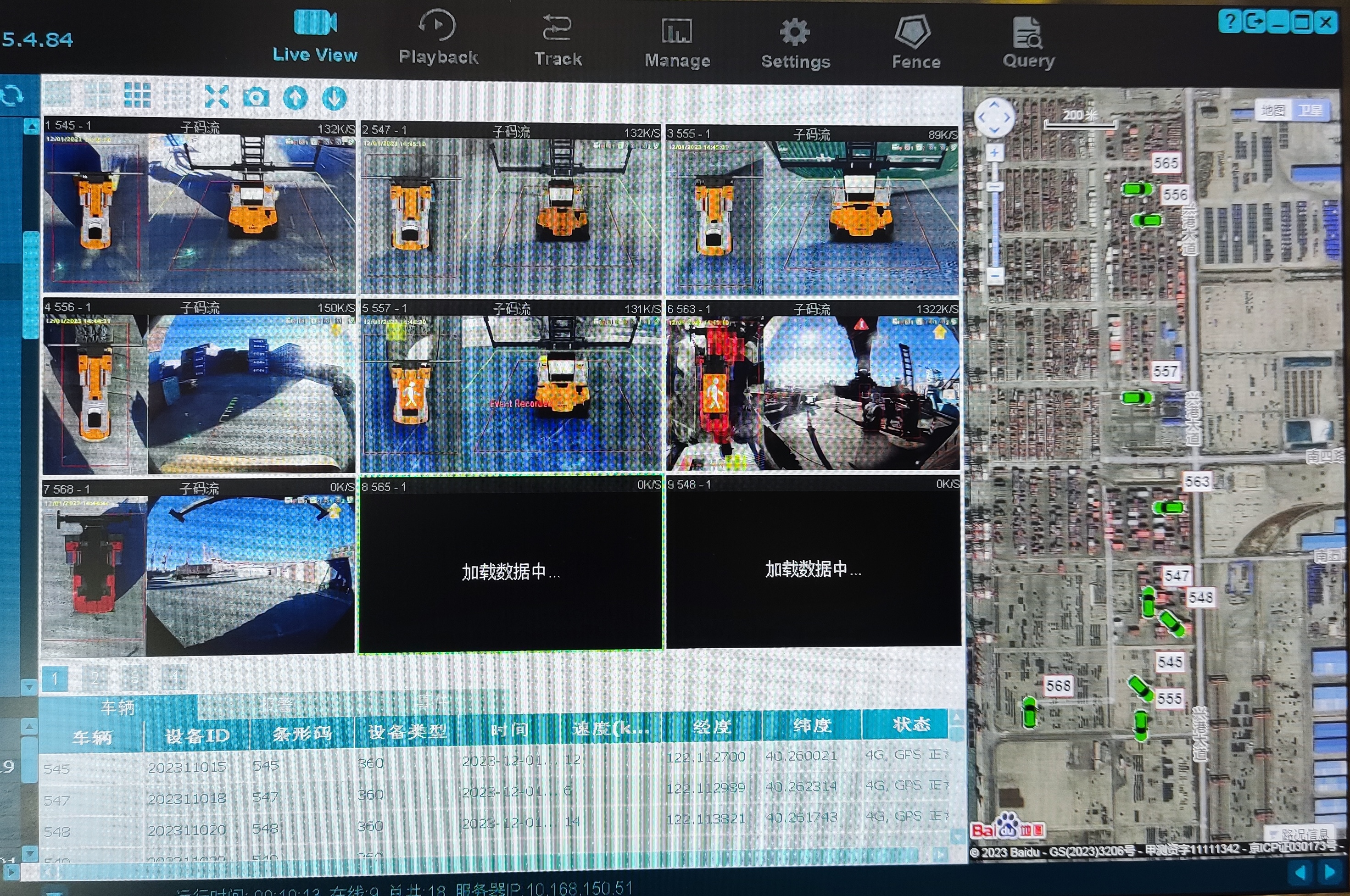
Task: Open the help question-mark button
Action: (1230, 22)
